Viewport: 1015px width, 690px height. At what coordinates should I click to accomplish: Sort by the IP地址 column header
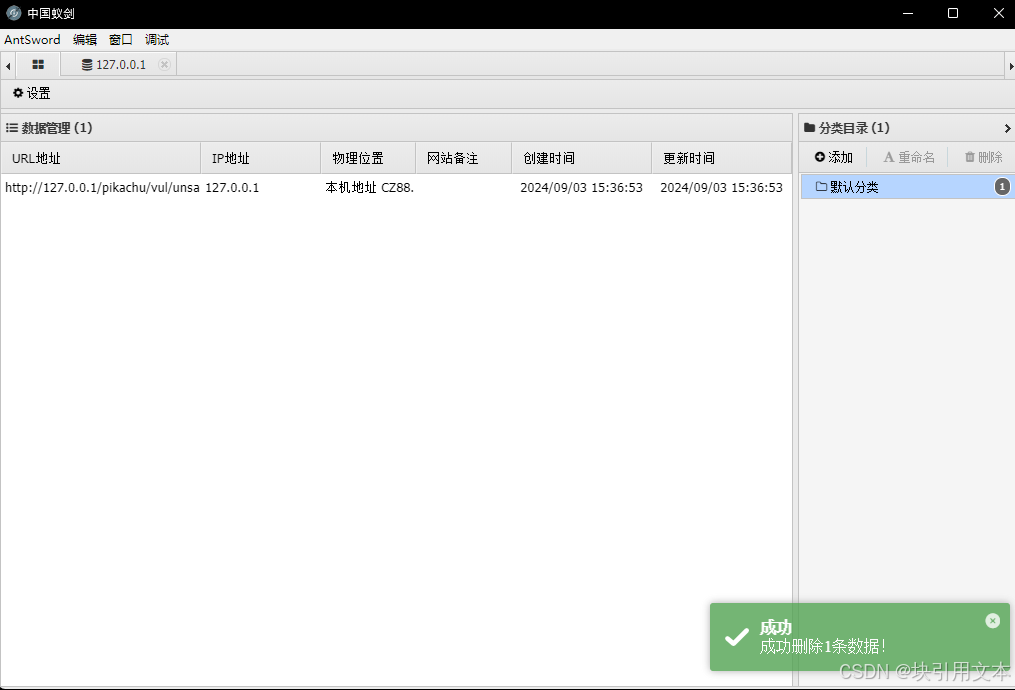261,159
